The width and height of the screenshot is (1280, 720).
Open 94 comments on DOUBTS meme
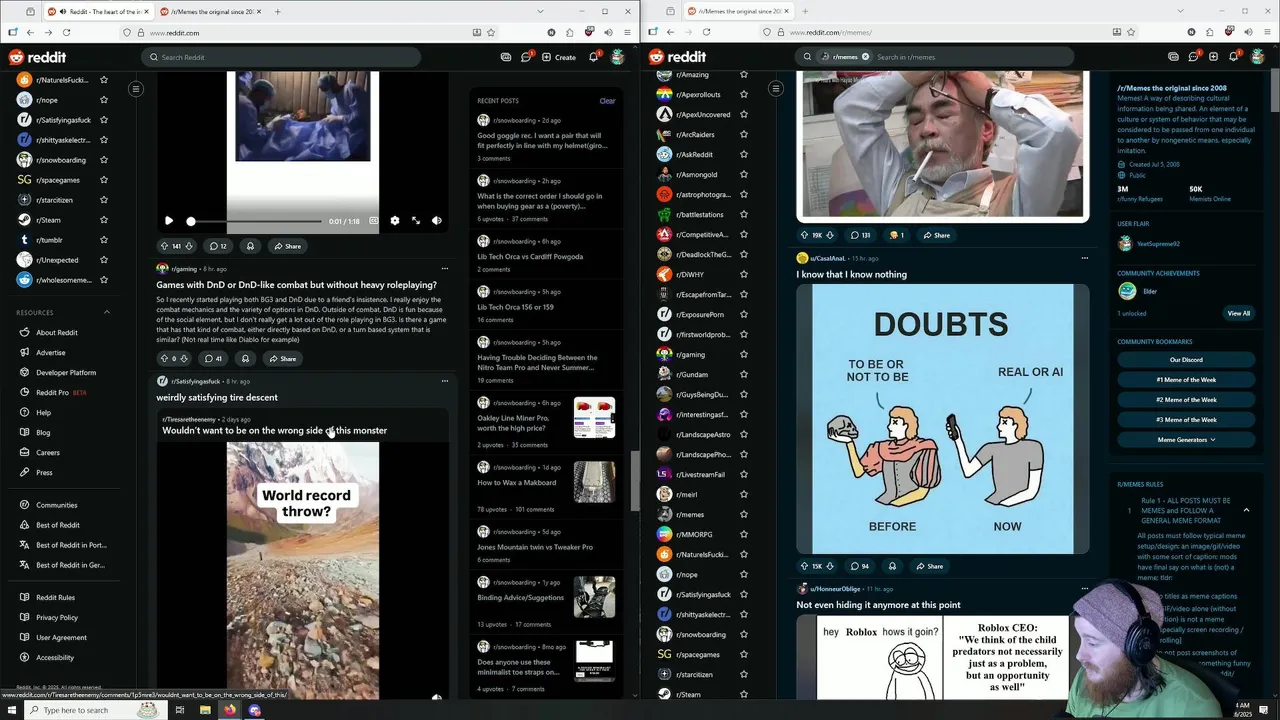(x=859, y=566)
